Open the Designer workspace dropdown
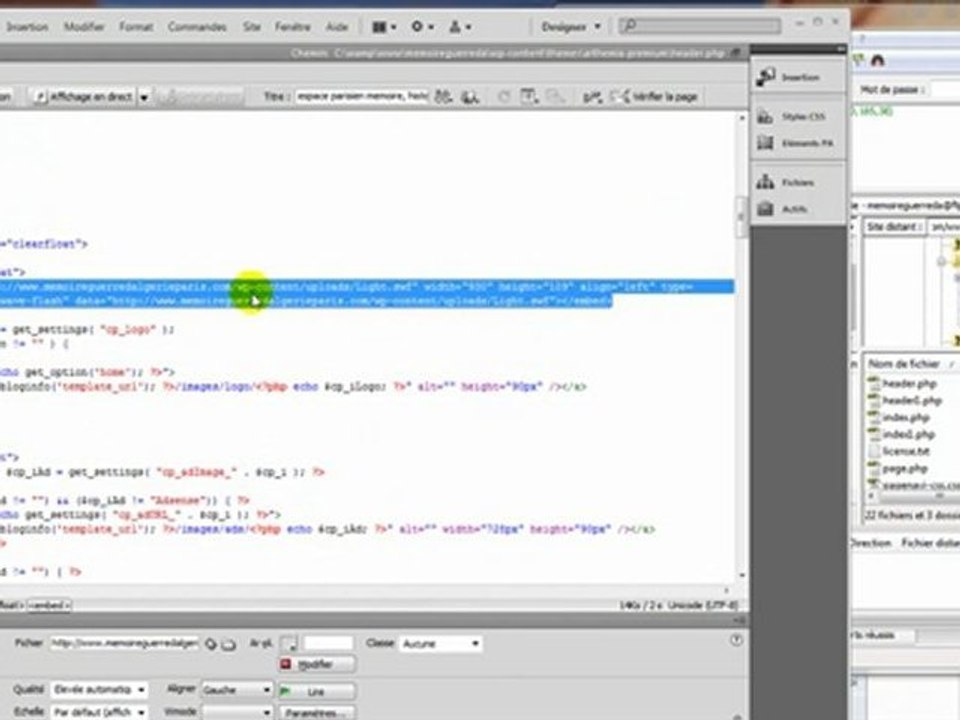Viewport: 960px width, 720px height. pos(571,27)
